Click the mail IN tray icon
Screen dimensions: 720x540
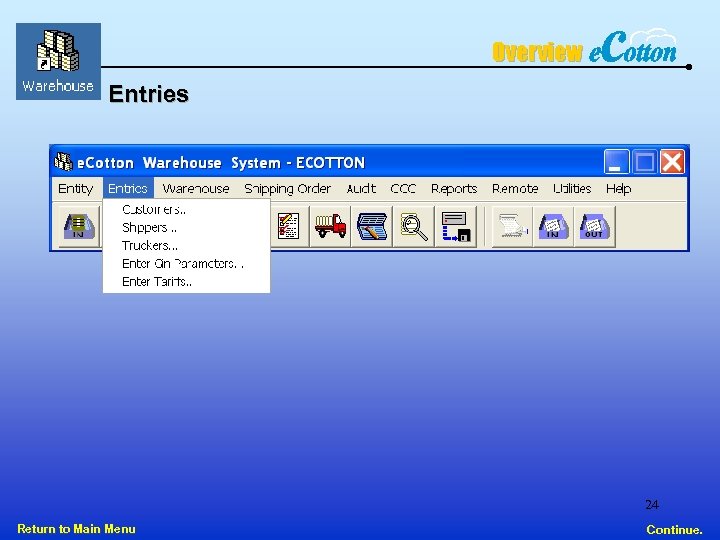click(x=553, y=226)
